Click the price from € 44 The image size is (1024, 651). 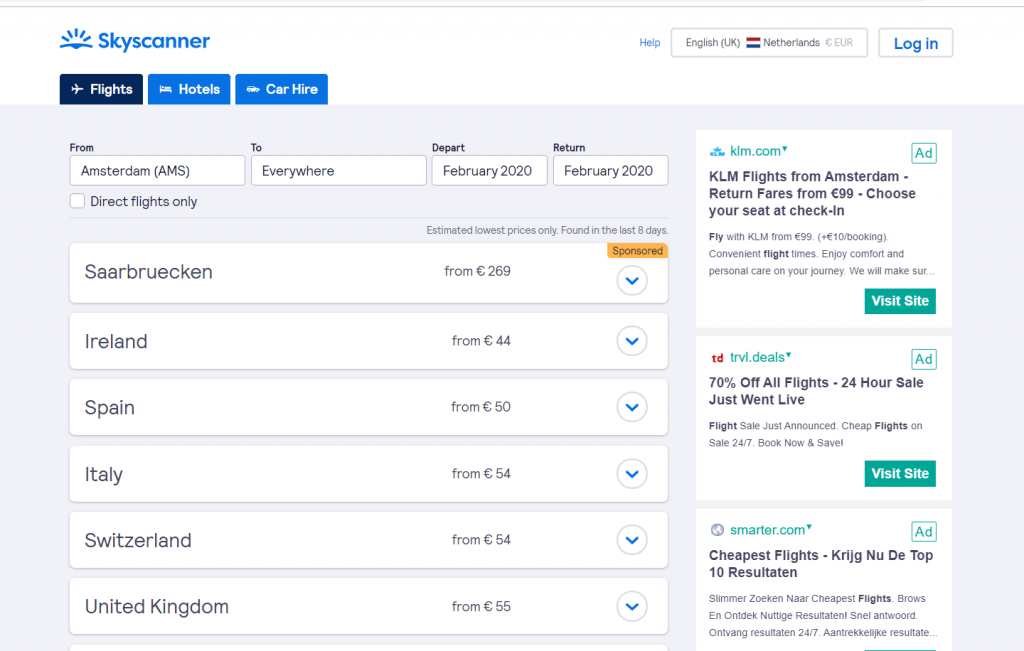pyautogui.click(x=481, y=341)
